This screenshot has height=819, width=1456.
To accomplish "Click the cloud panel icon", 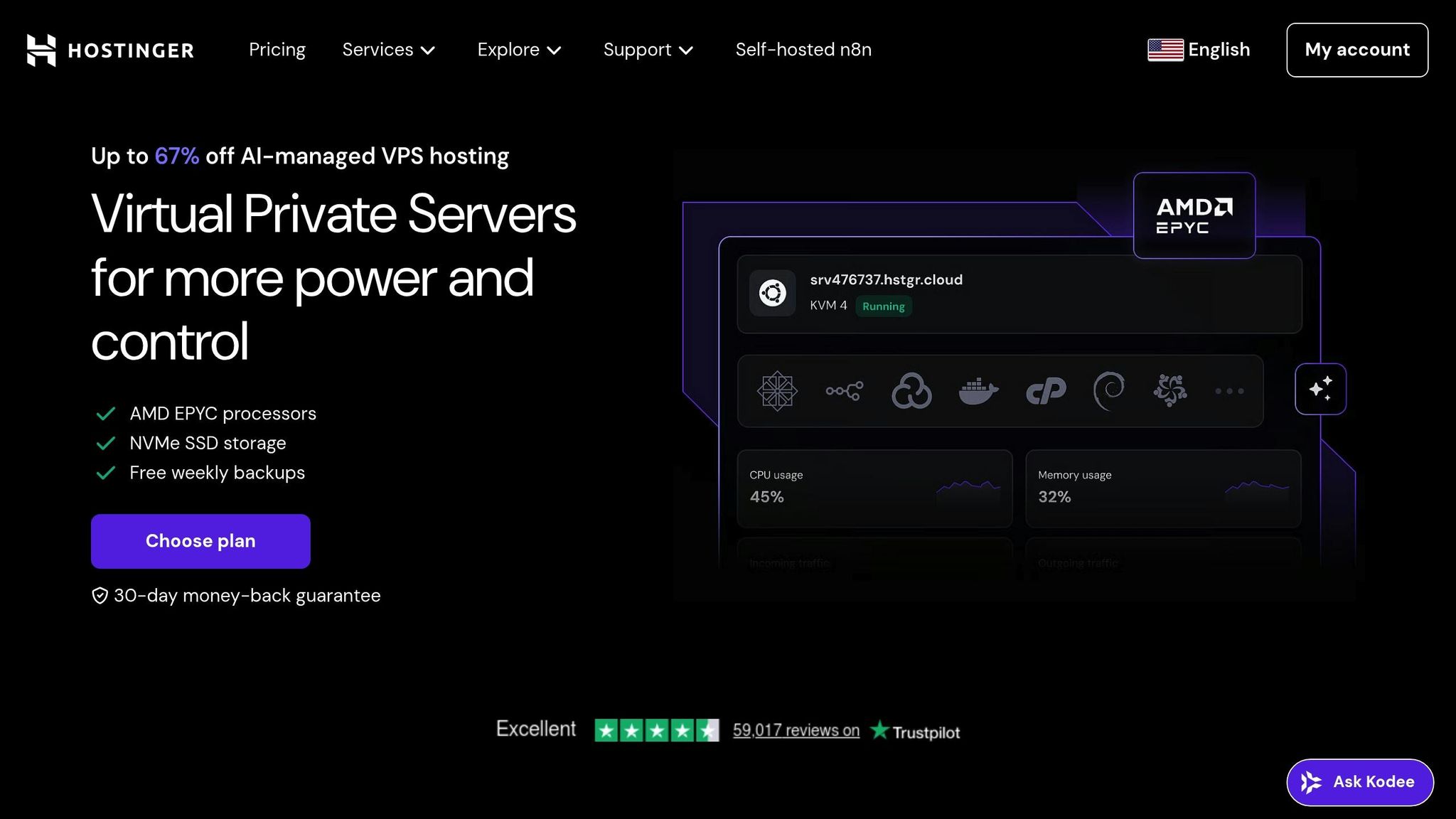I will (911, 391).
